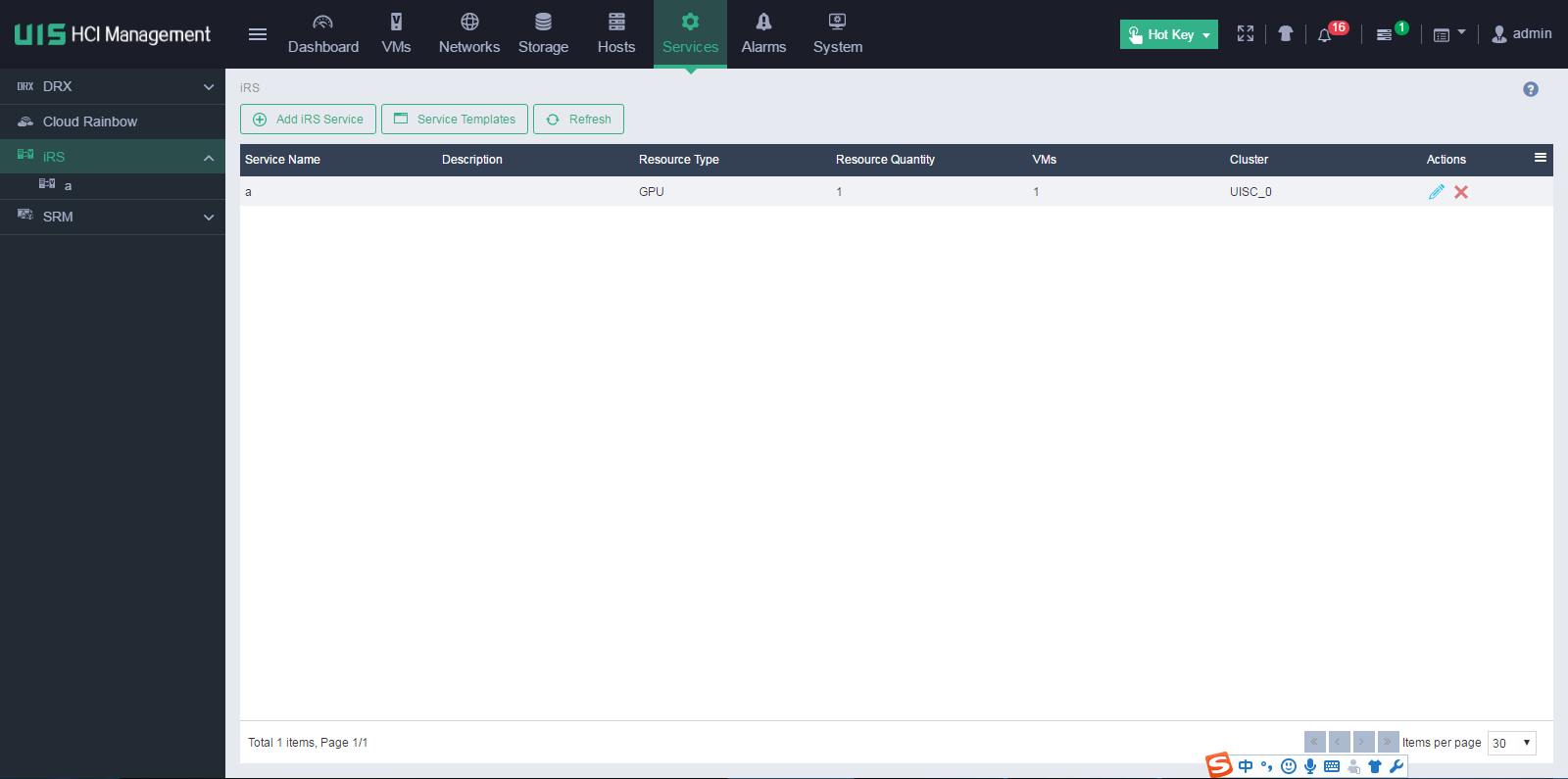
Task: Select the Services tab
Action: (x=690, y=34)
